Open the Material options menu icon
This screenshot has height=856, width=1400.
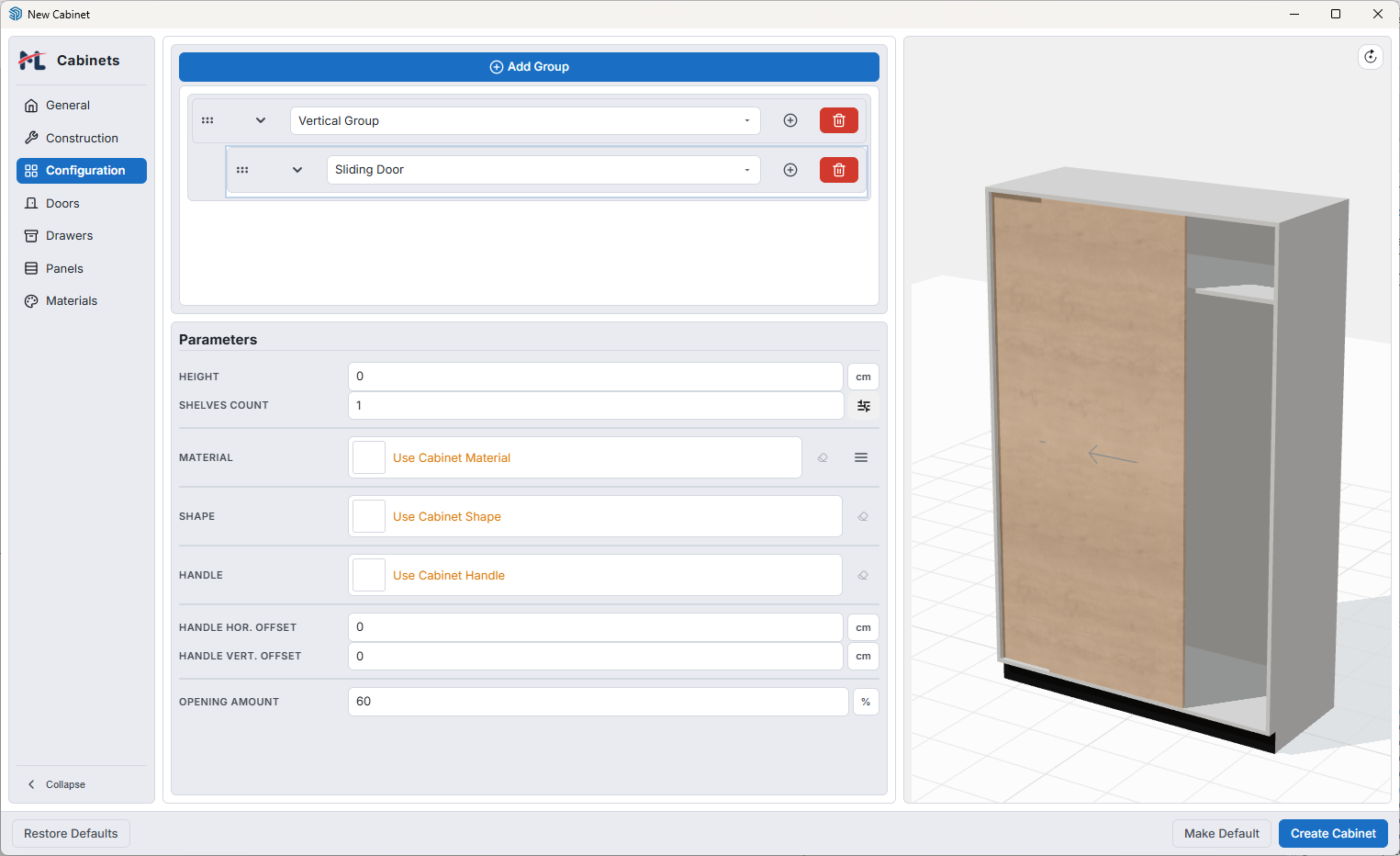861,457
